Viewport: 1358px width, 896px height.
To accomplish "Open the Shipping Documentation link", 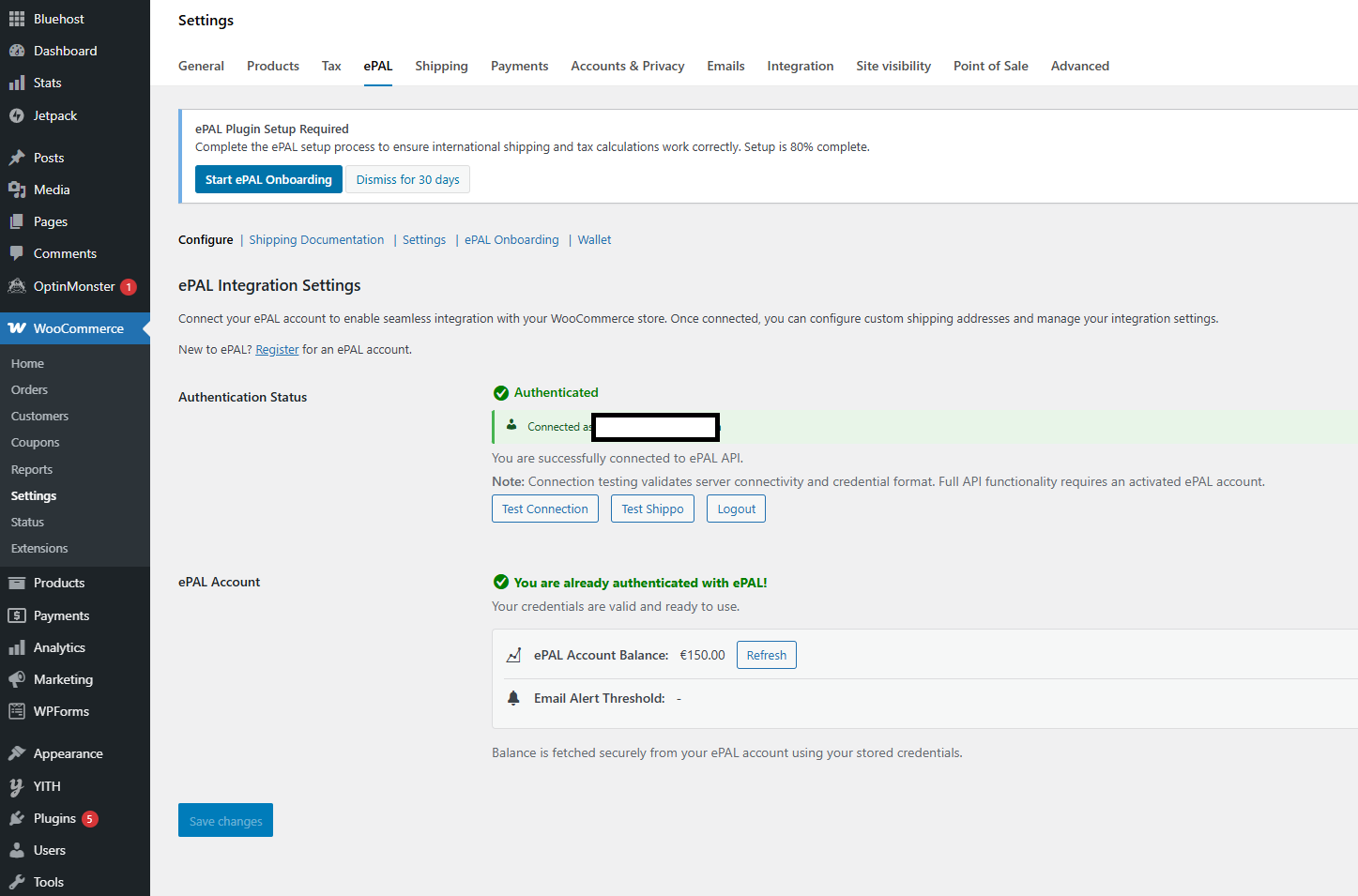I will [316, 240].
